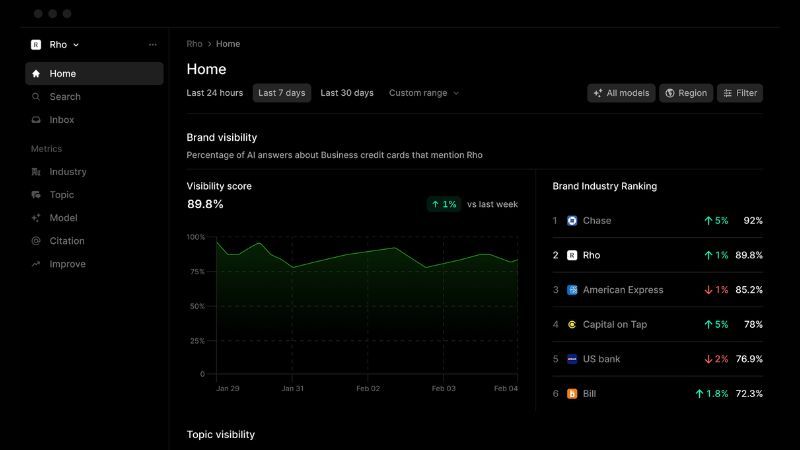Click the American Express logo icon
This screenshot has width=800, height=450.
click(x=572, y=290)
